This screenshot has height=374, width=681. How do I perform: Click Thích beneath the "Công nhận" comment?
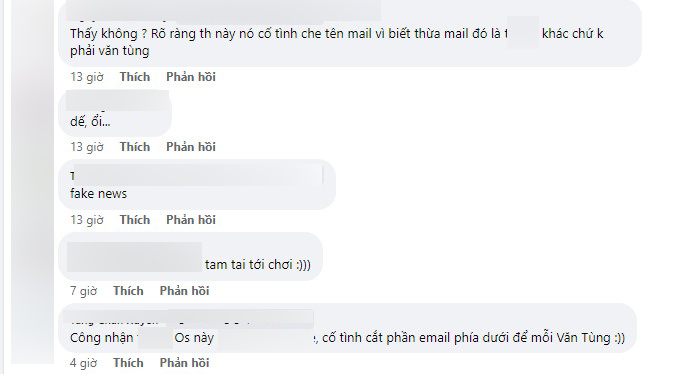(128, 363)
